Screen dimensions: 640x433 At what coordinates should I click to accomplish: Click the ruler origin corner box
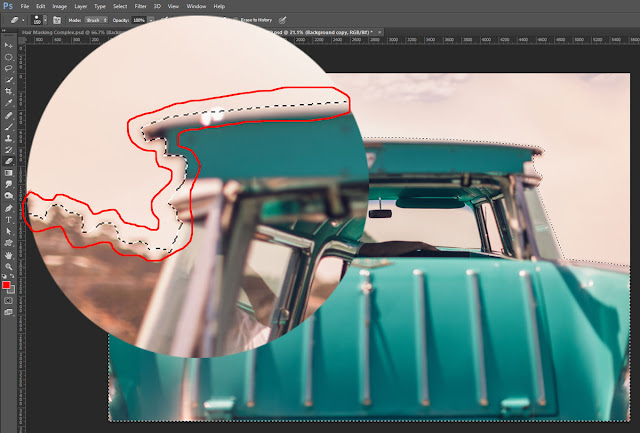tap(22, 40)
